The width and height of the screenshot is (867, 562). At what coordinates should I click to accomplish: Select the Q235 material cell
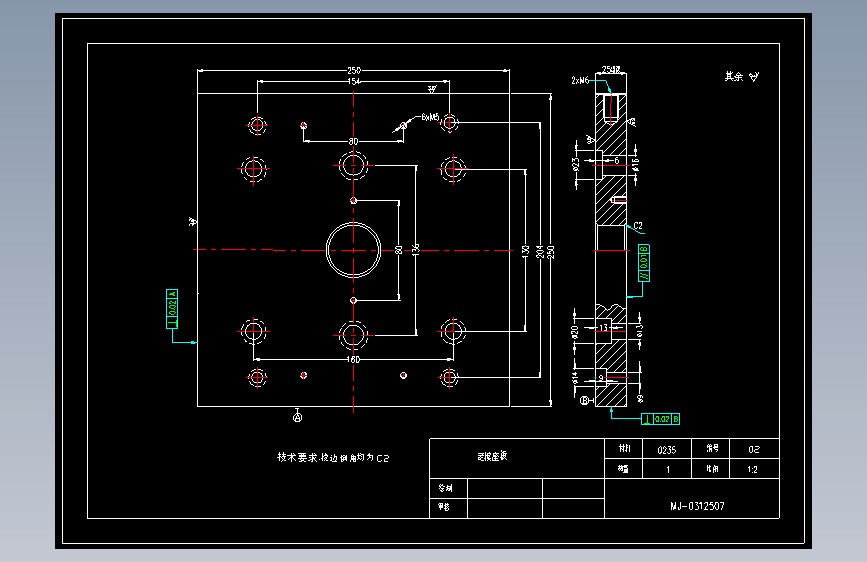(x=667, y=450)
